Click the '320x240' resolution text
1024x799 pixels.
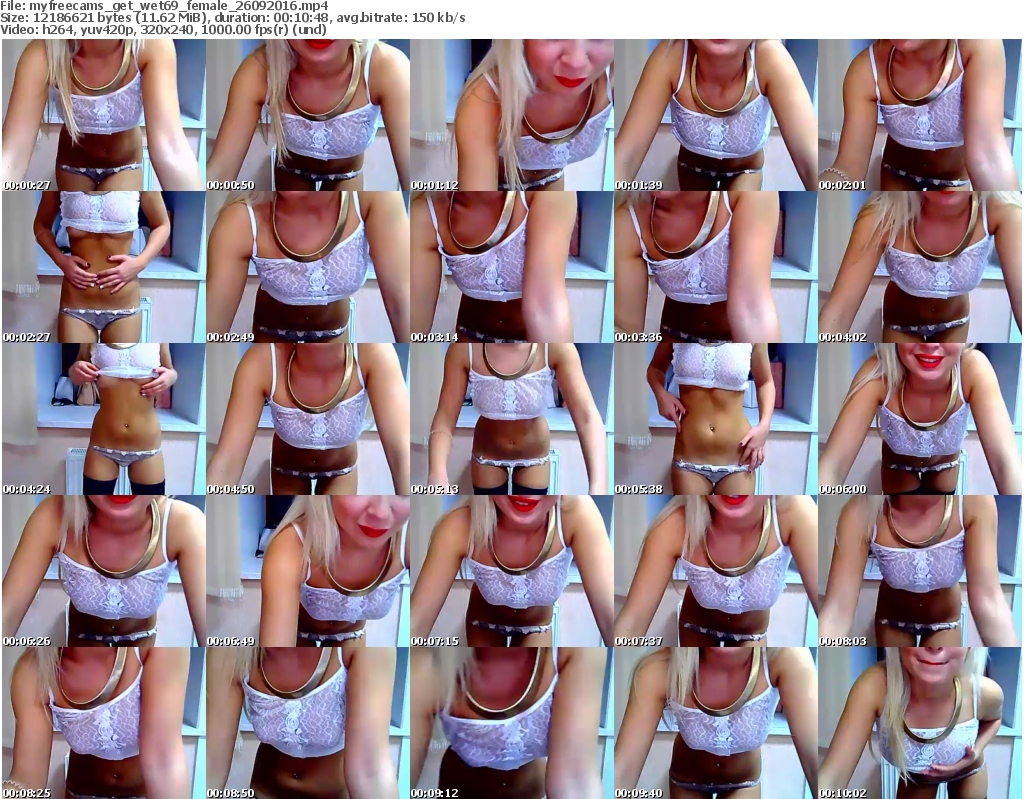pos(166,30)
